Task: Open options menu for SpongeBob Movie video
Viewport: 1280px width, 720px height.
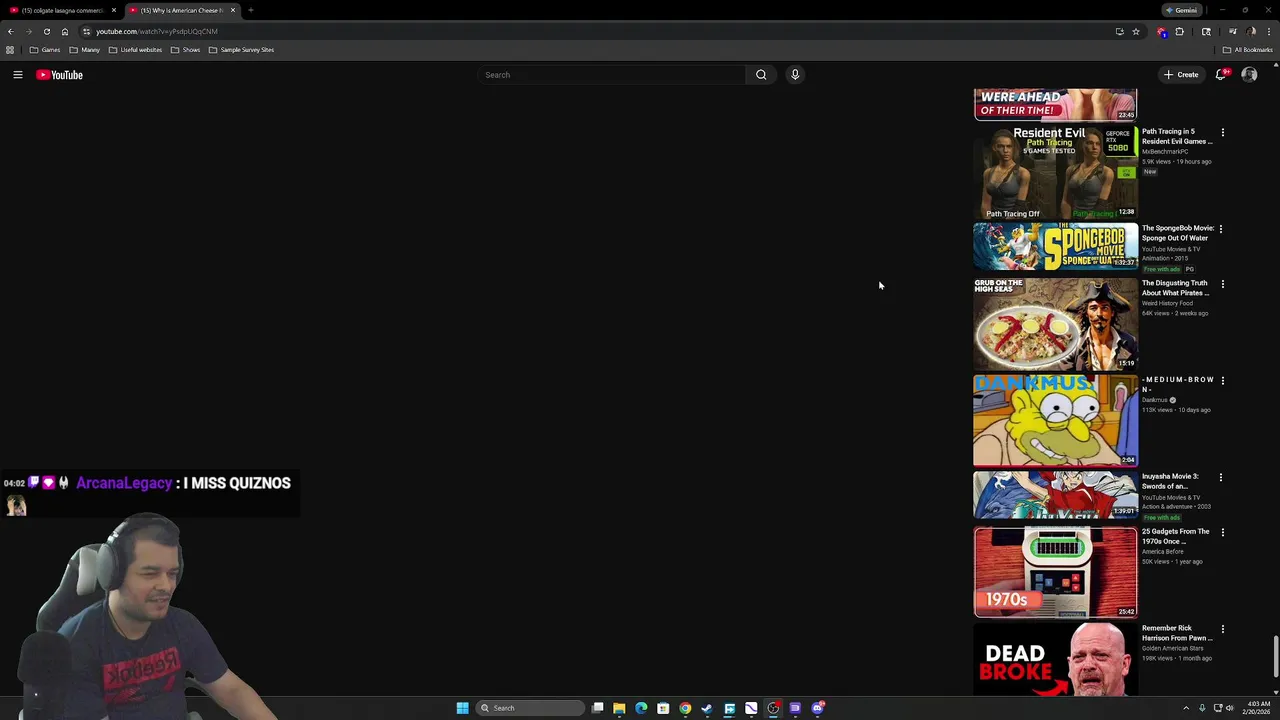Action: [1221, 229]
